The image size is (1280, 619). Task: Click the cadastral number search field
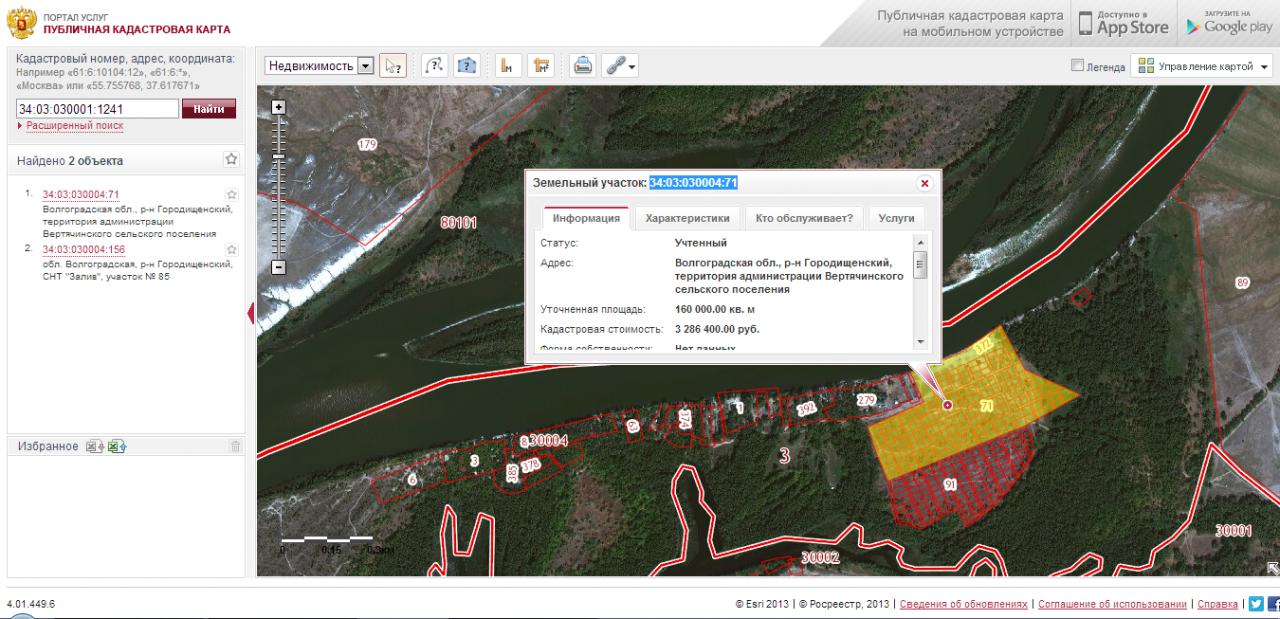(96, 108)
